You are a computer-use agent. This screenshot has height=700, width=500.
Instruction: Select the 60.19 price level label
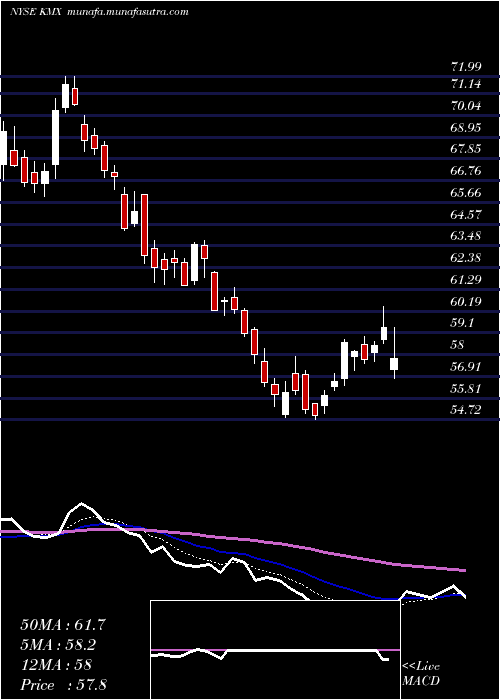[467, 302]
